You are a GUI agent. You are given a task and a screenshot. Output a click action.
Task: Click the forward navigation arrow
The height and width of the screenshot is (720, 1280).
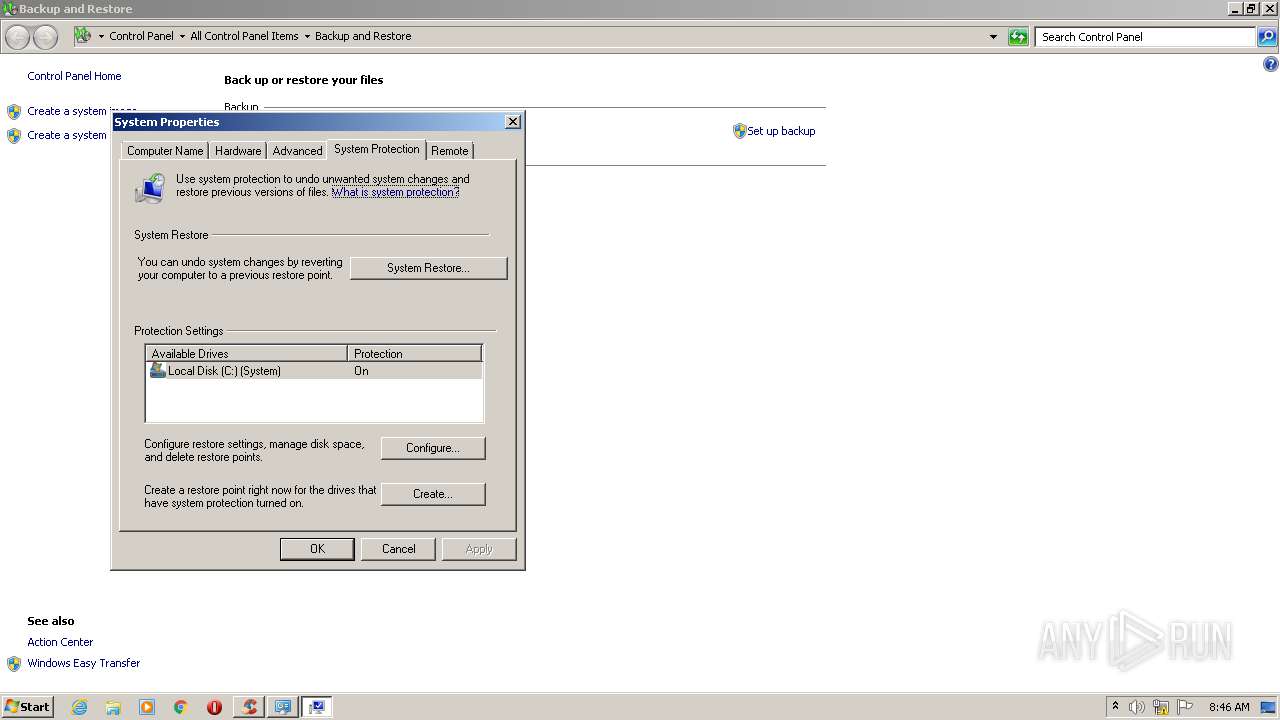pyautogui.click(x=46, y=37)
